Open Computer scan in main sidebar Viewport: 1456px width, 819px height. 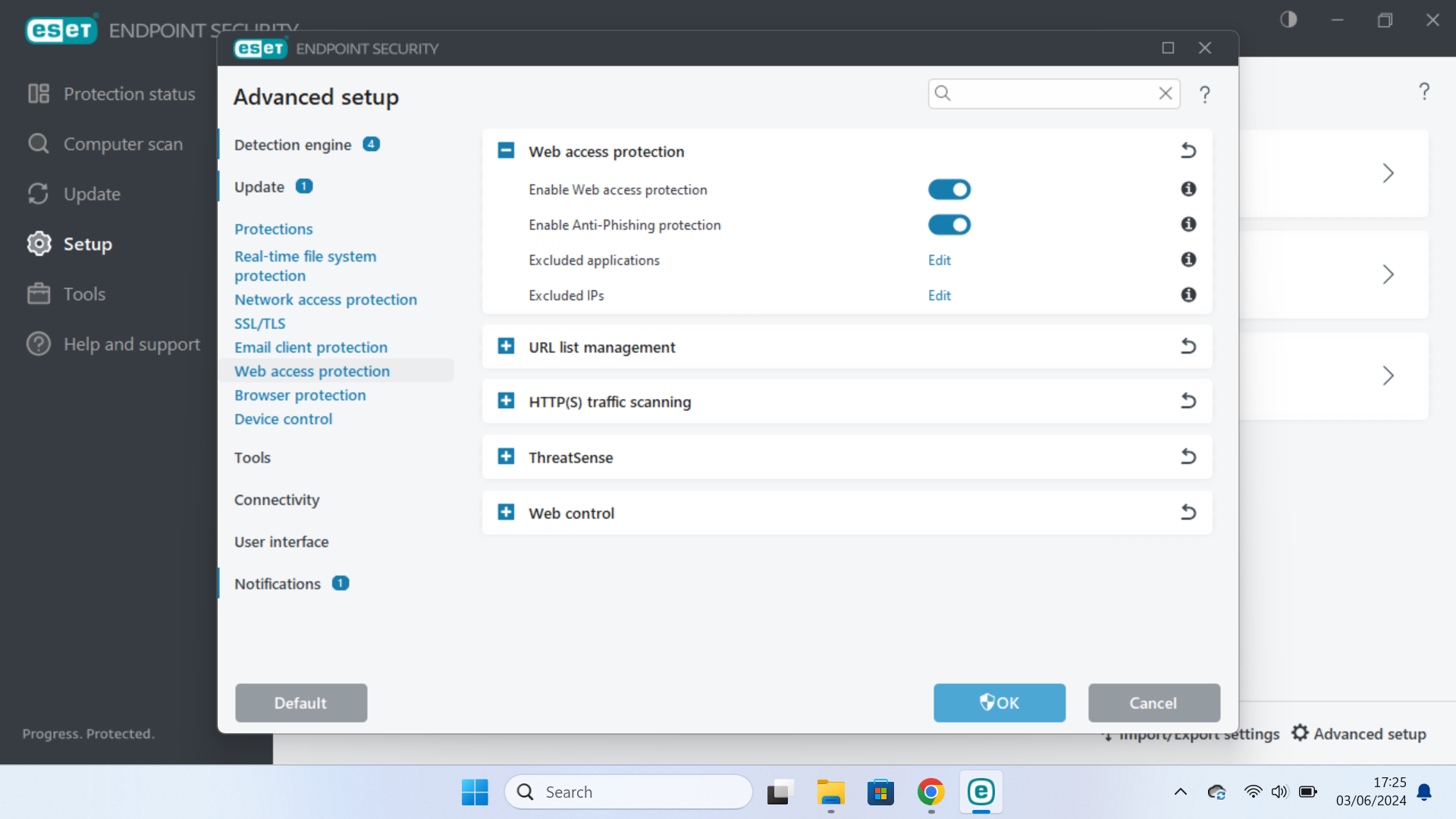tap(105, 144)
